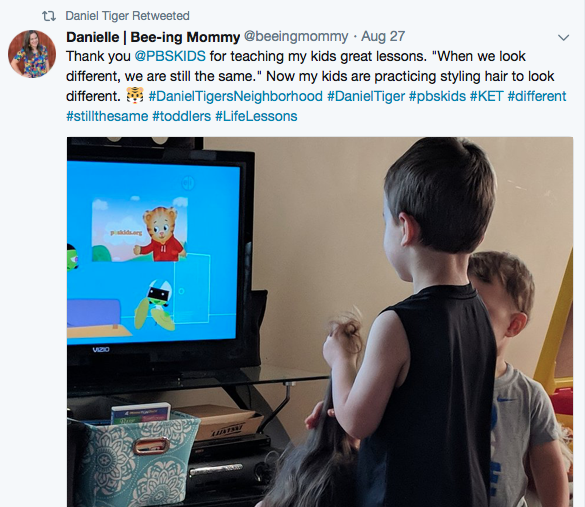Click the retweet arrows icon

[x=49, y=16]
